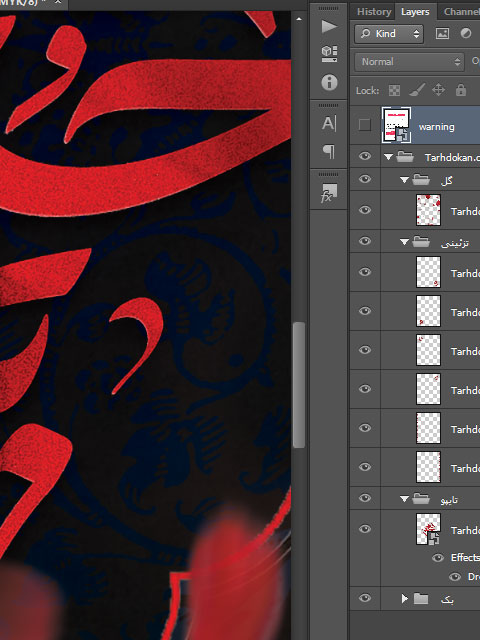Lock layer position icon

point(438,90)
